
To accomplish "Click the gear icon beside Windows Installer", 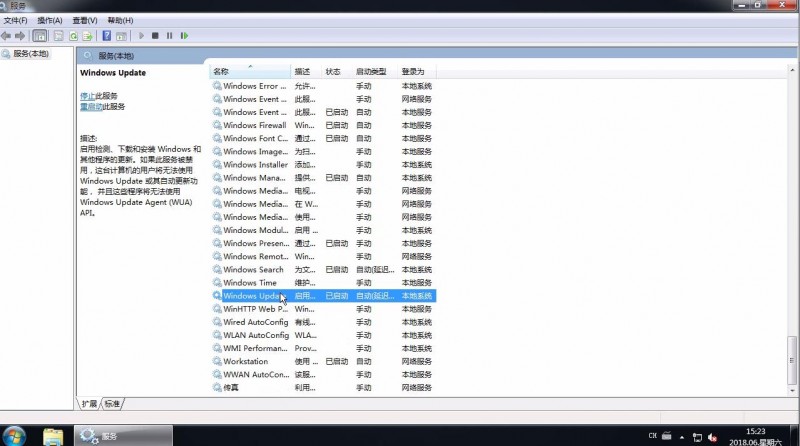I will pos(217,164).
